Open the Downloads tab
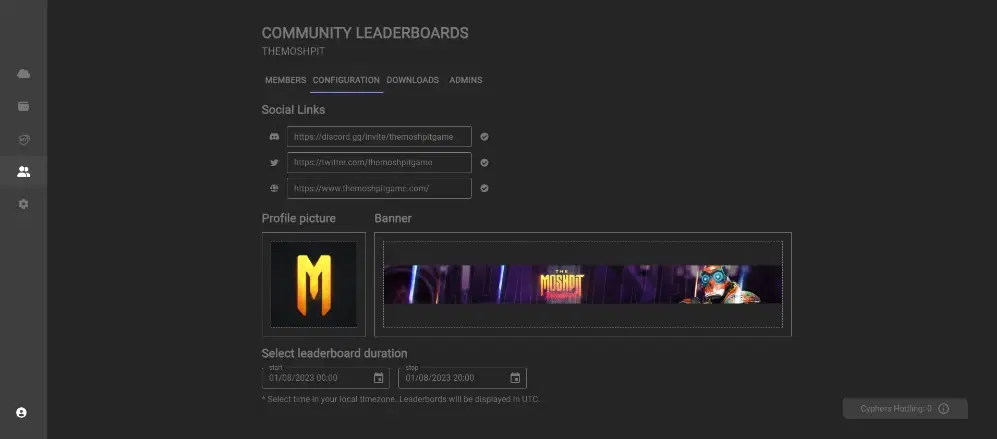This screenshot has width=997, height=439. coord(413,80)
